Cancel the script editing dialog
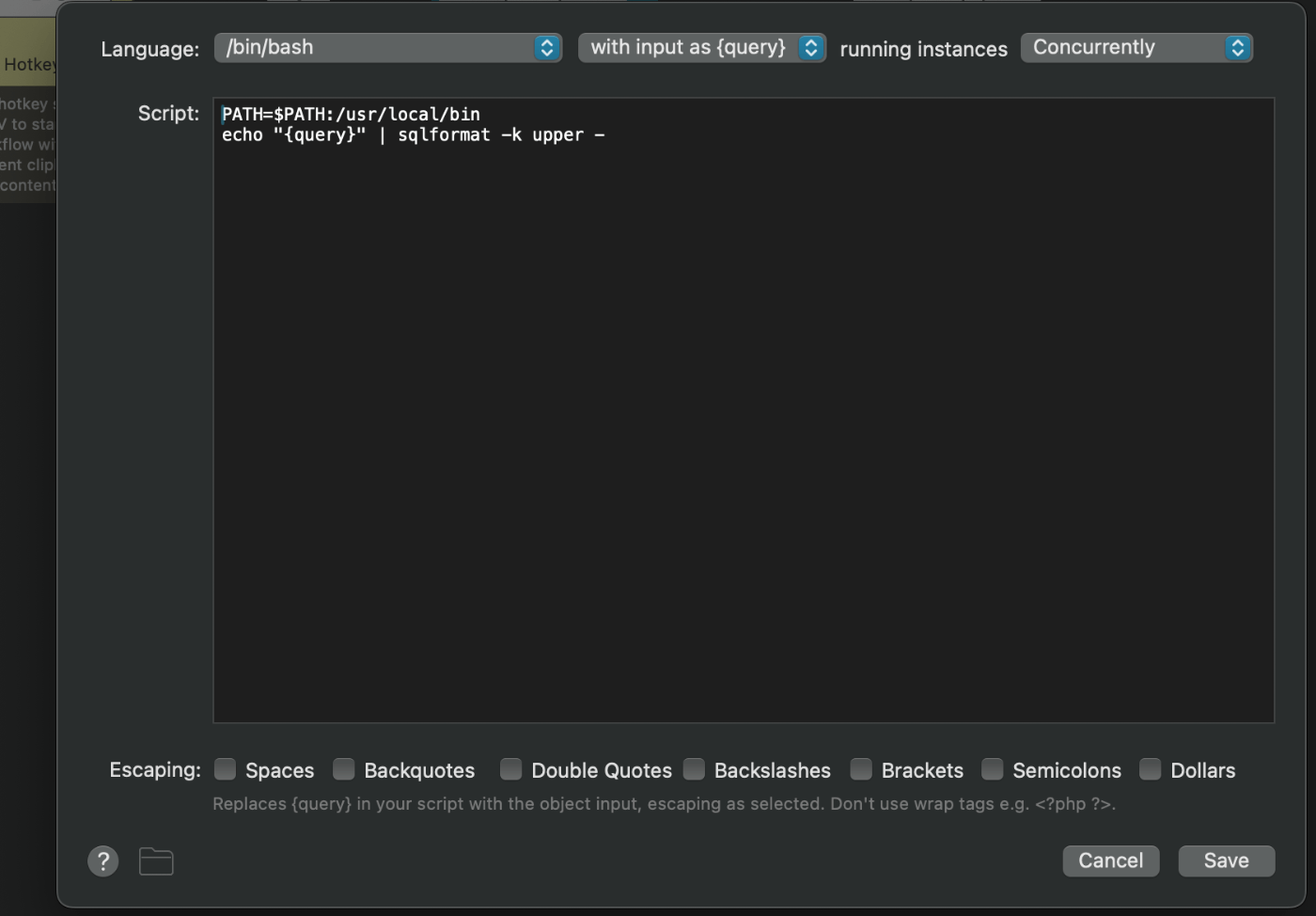Image resolution: width=1316 pixels, height=916 pixels. (1110, 861)
